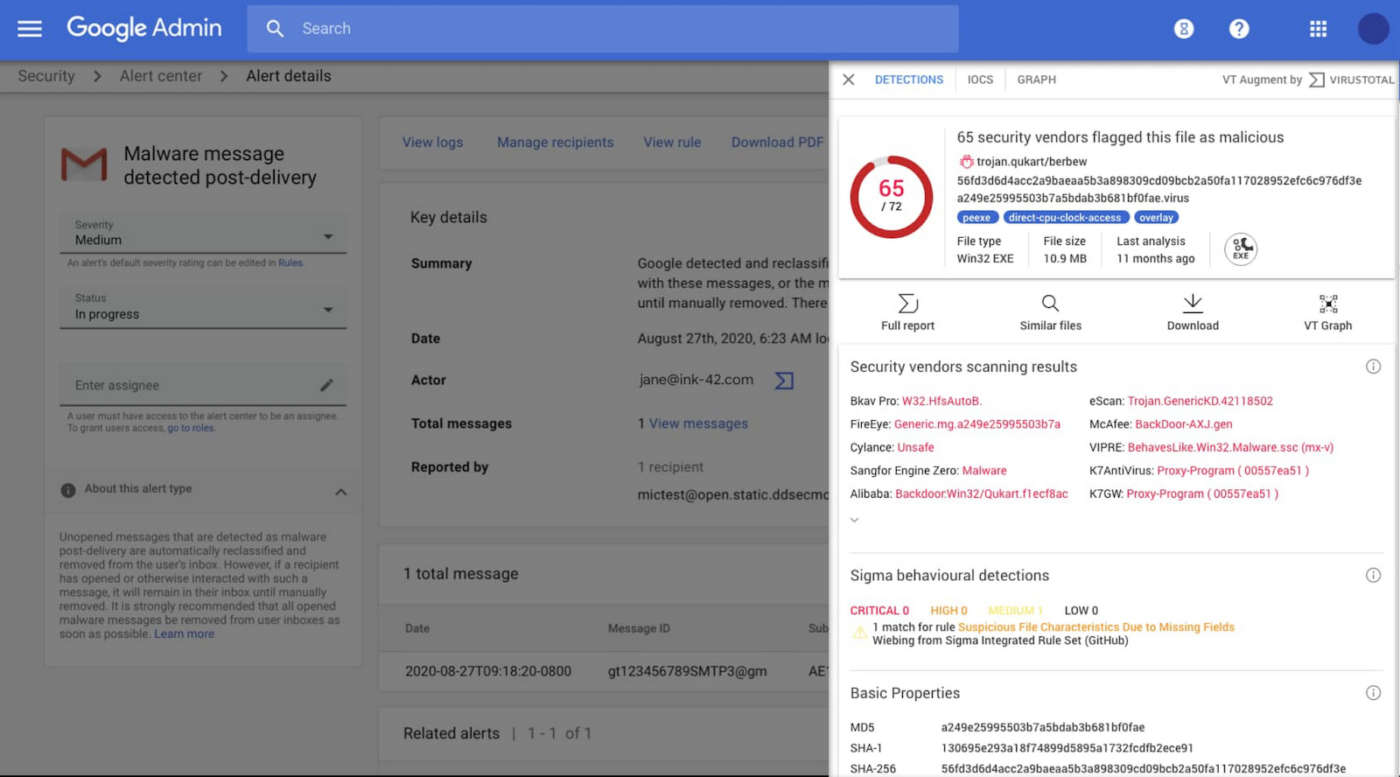Click the help question mark icon

pos(1239,29)
